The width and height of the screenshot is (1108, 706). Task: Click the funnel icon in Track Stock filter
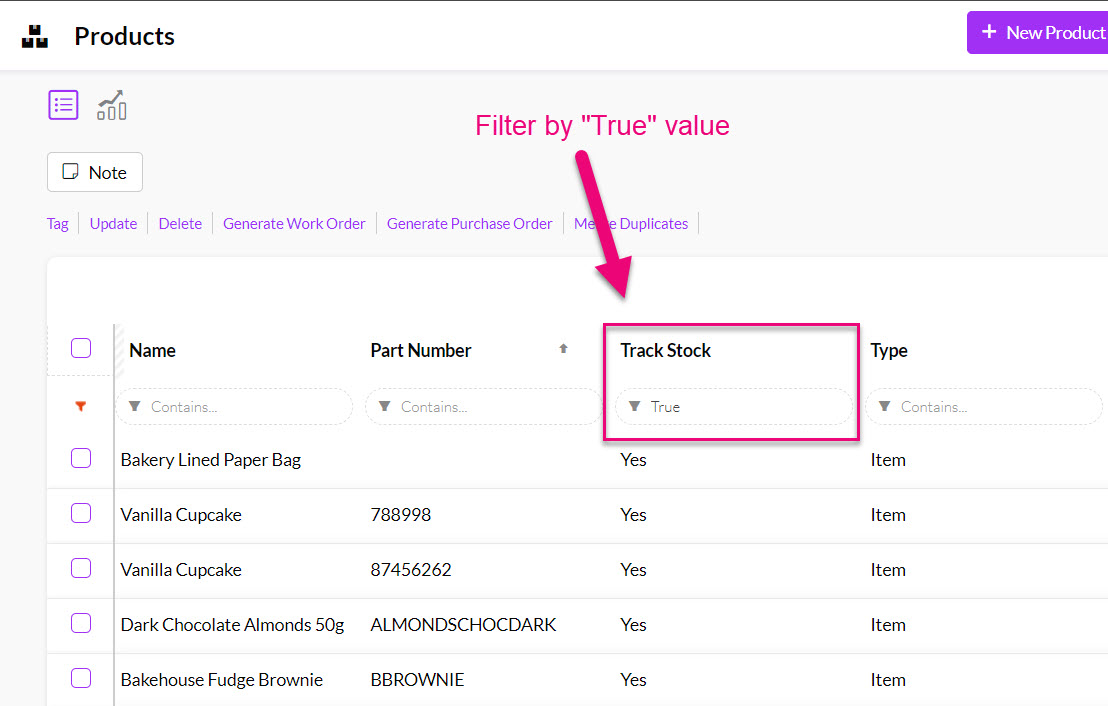pos(635,407)
